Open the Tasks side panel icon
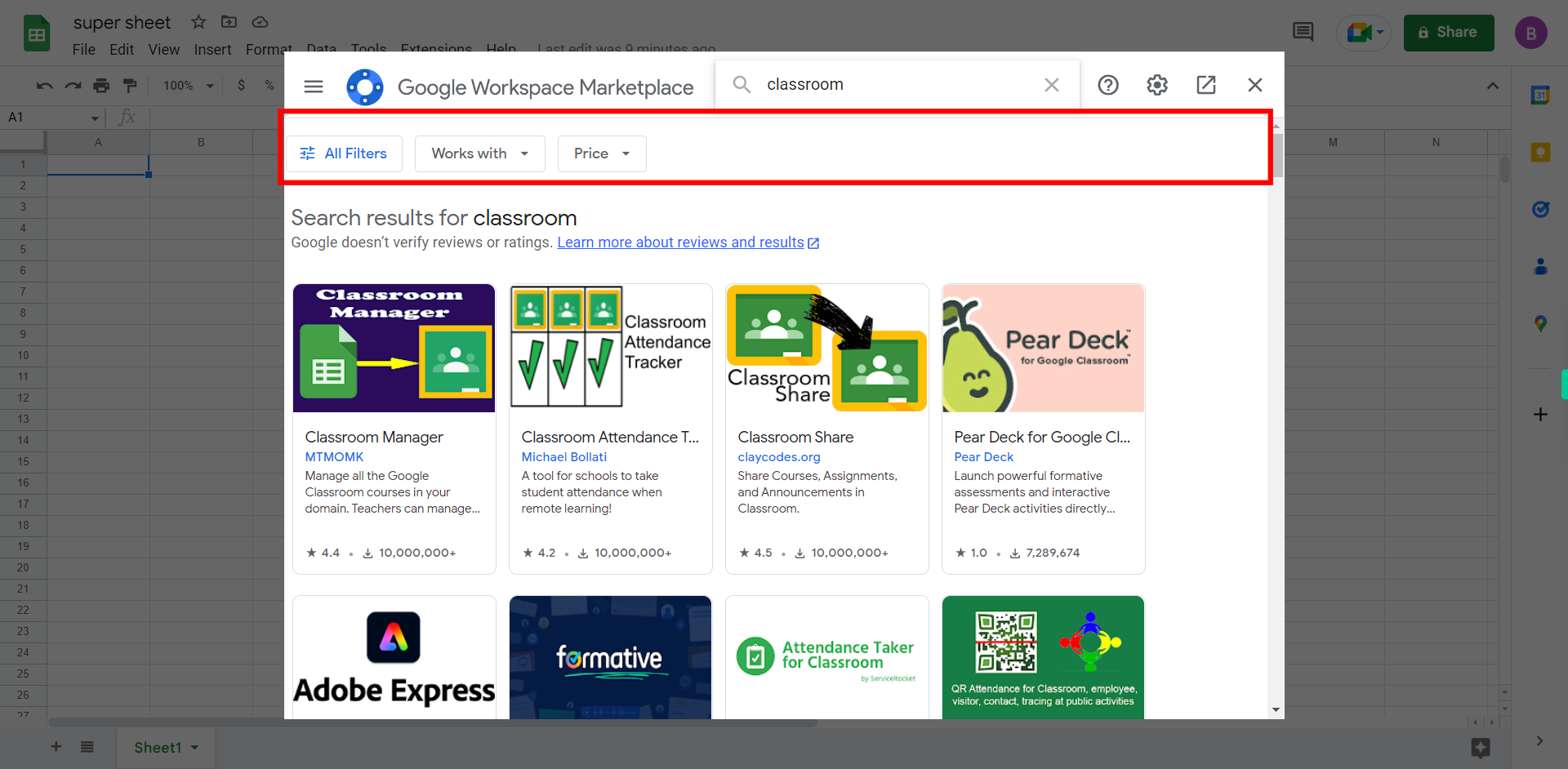 tap(1540, 210)
